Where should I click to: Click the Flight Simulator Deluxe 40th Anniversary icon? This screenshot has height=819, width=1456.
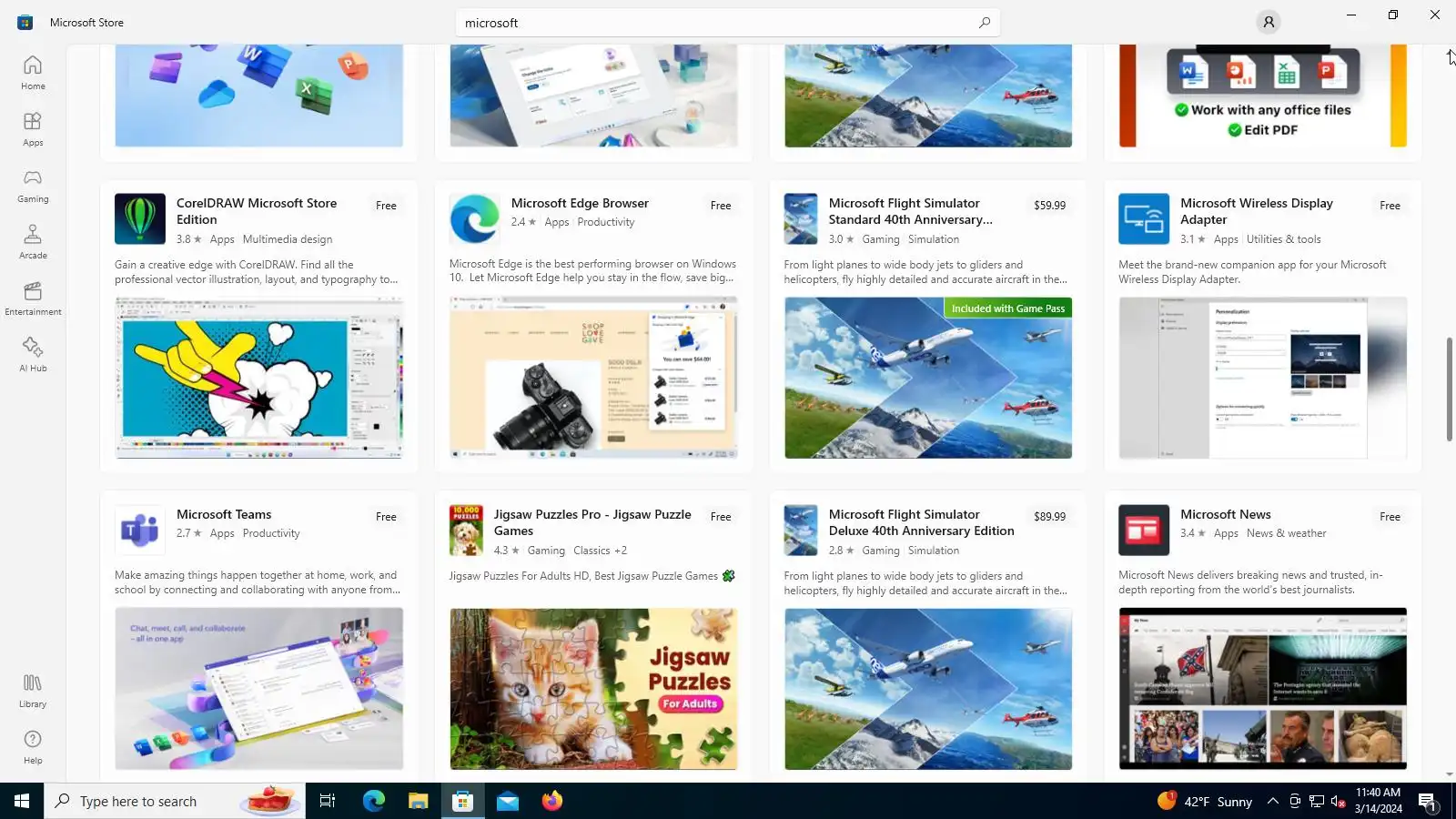point(801,531)
